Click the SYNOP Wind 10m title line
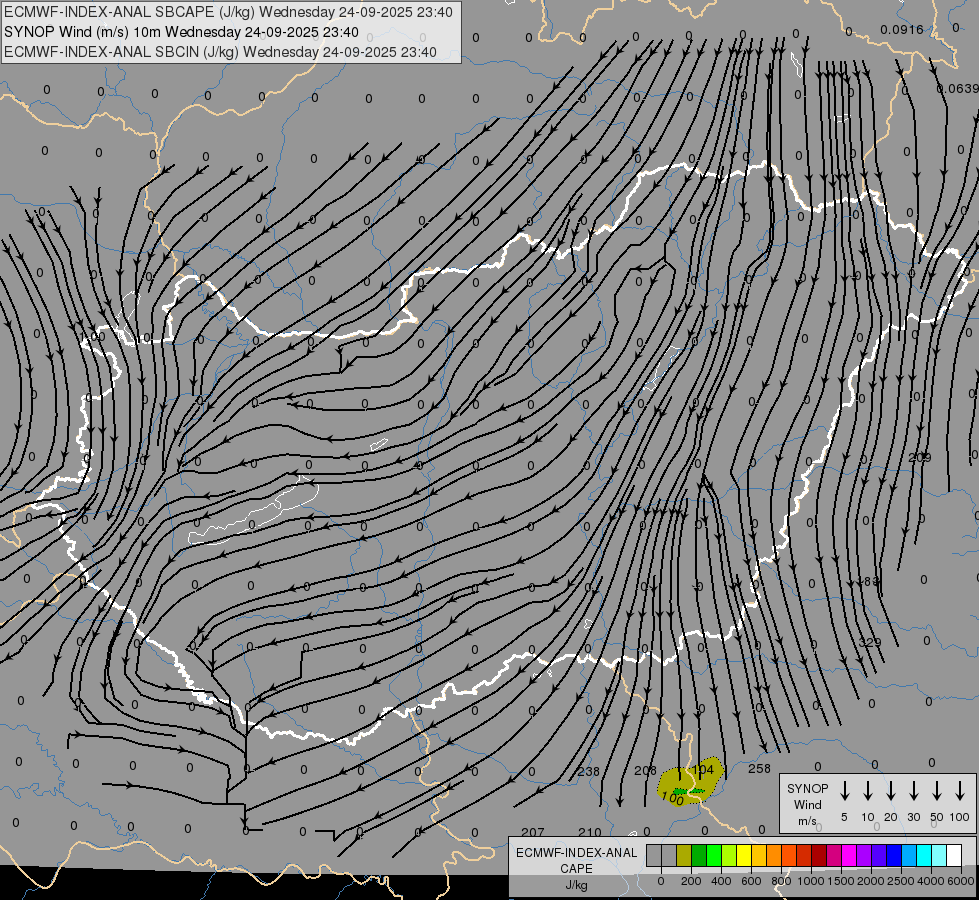979x900 pixels. click(181, 32)
